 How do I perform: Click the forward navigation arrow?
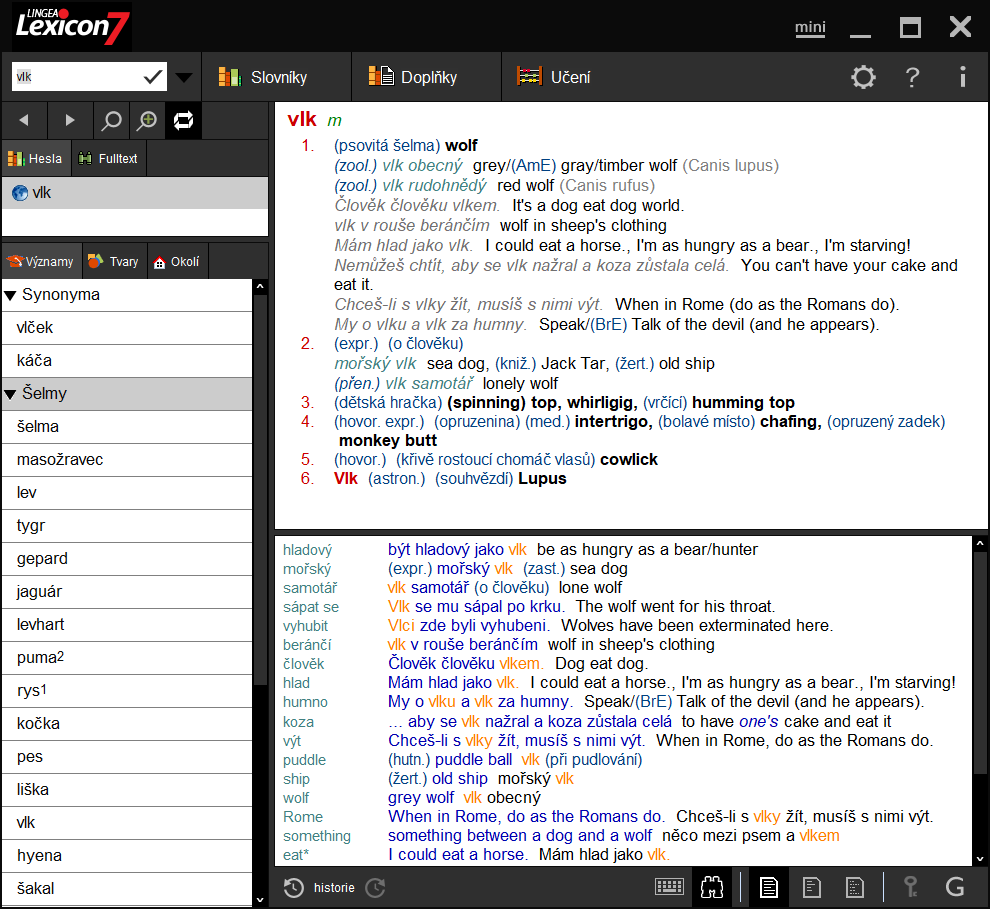pos(69,121)
